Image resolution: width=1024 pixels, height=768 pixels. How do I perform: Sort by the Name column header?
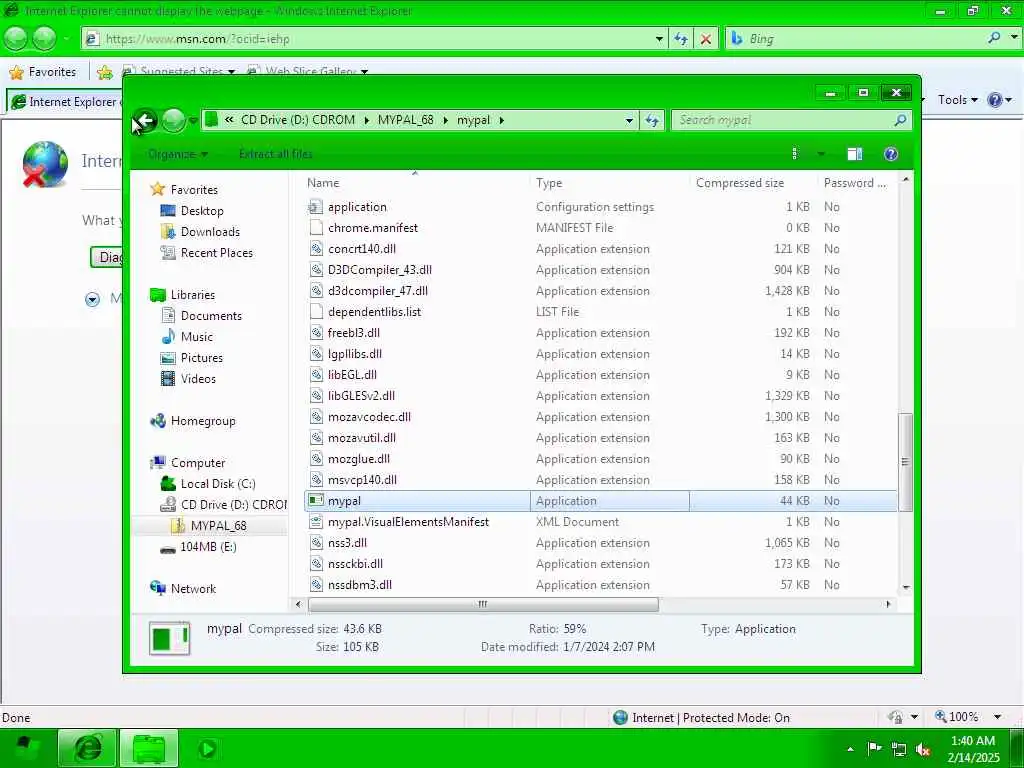323,183
